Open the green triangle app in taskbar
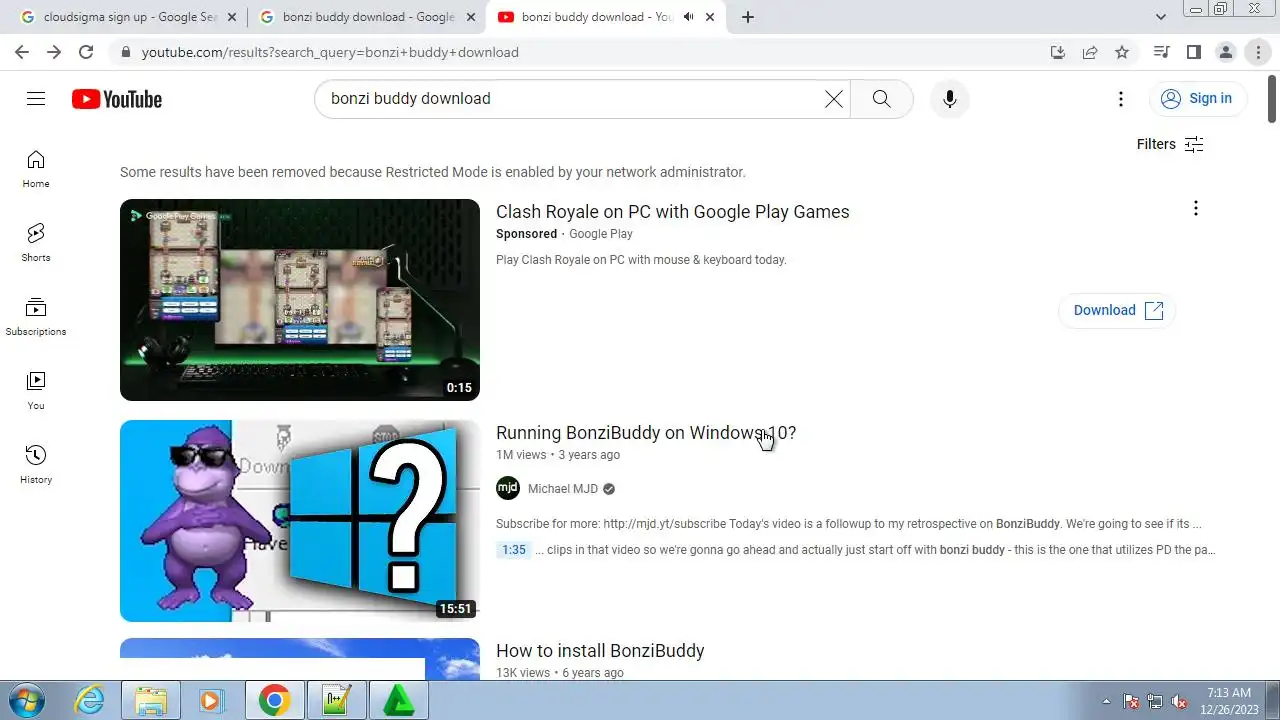The height and width of the screenshot is (720, 1280). pos(398,700)
